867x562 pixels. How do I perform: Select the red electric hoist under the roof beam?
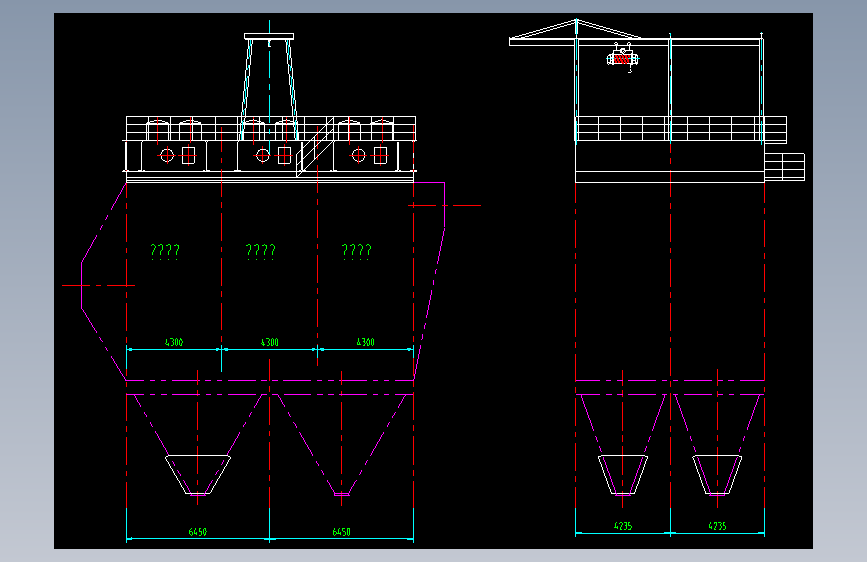623,58
